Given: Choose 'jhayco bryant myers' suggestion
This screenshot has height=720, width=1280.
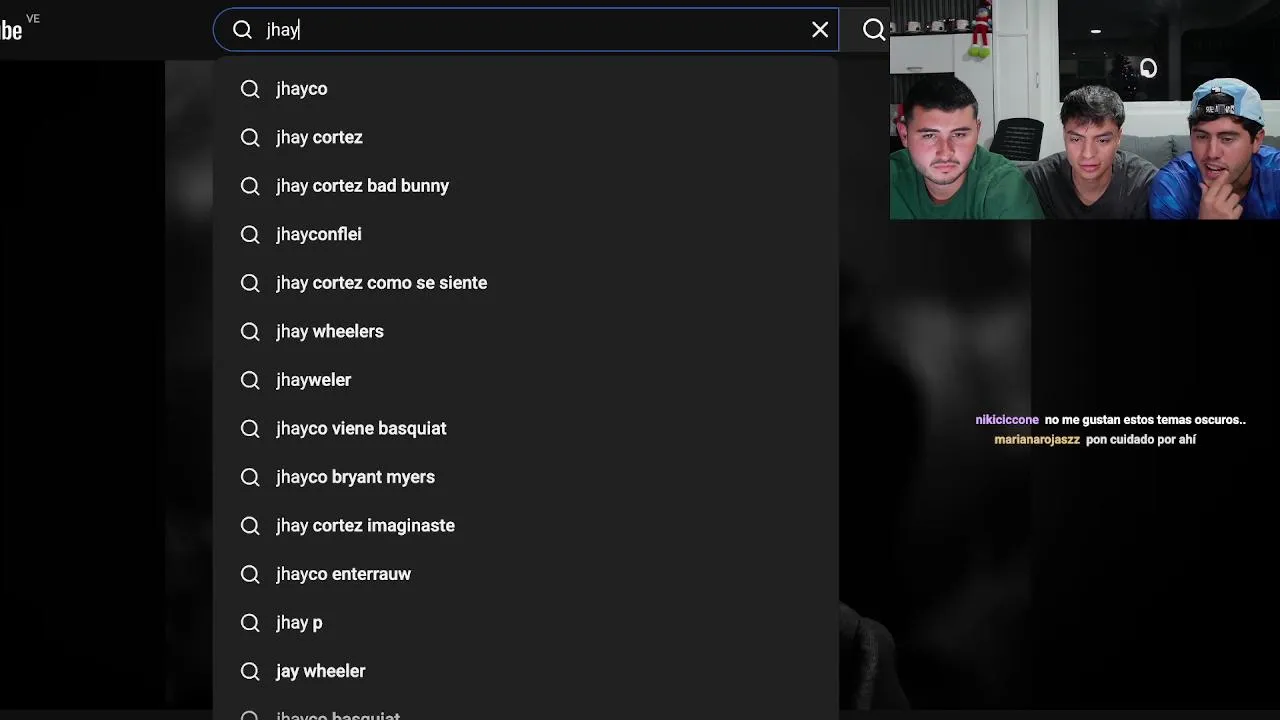Looking at the screenshot, I should [526, 477].
